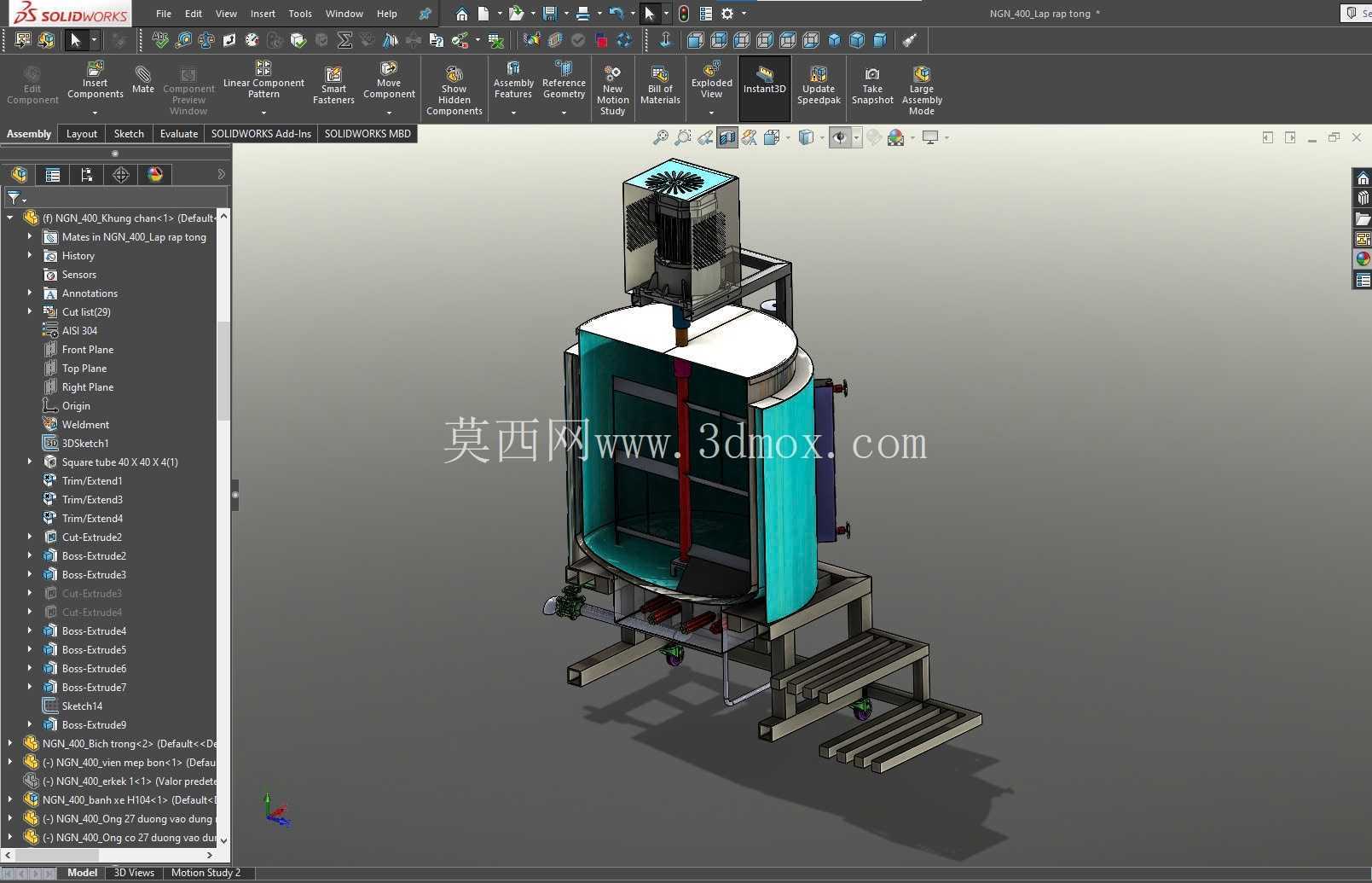Click the Save icon in title bar
The image size is (1372, 883).
click(550, 14)
